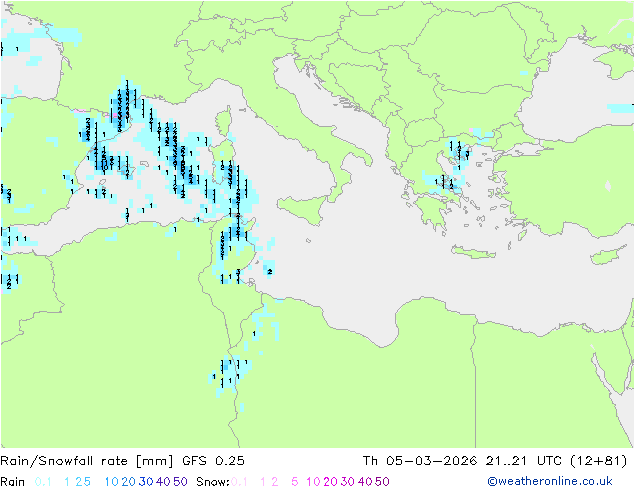Click the date "Th 05-03-2026"

coord(420,461)
